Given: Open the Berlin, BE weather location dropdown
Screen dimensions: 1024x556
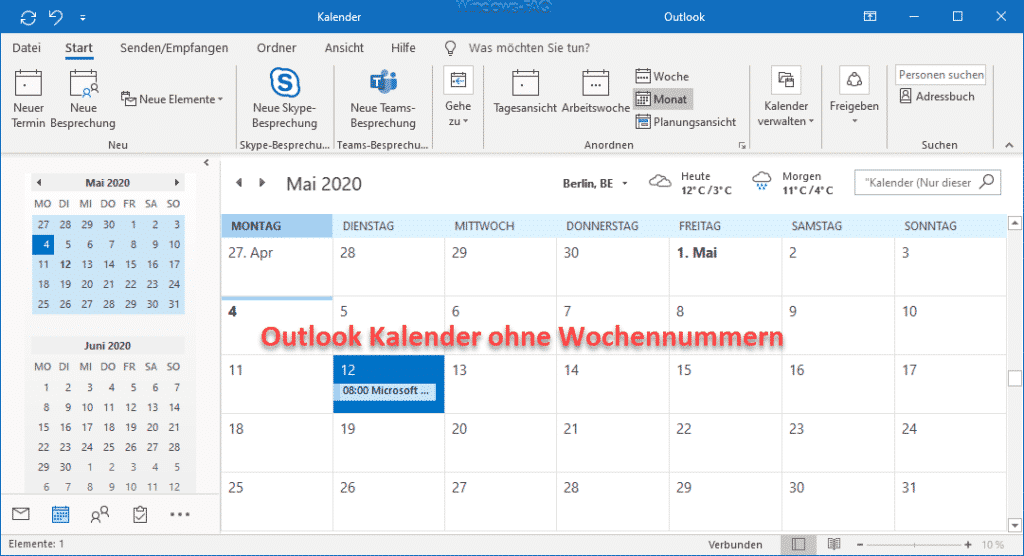Looking at the screenshot, I should pyautogui.click(x=596, y=184).
